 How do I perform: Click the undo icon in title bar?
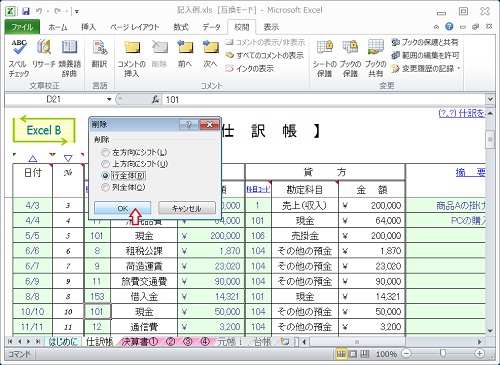click(39, 11)
